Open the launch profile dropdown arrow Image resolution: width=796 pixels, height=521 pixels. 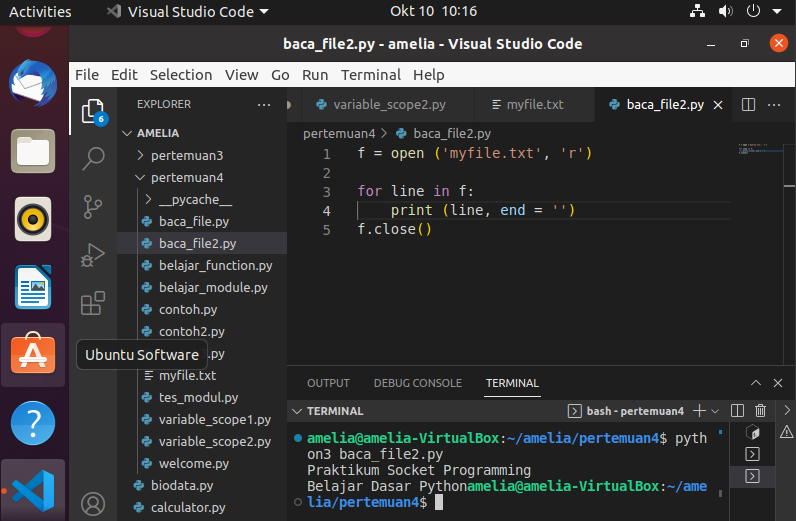click(x=715, y=411)
